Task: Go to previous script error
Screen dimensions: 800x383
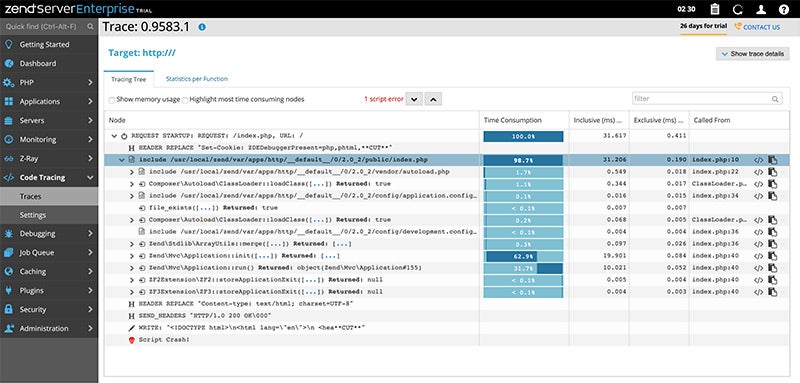Action: click(433, 99)
